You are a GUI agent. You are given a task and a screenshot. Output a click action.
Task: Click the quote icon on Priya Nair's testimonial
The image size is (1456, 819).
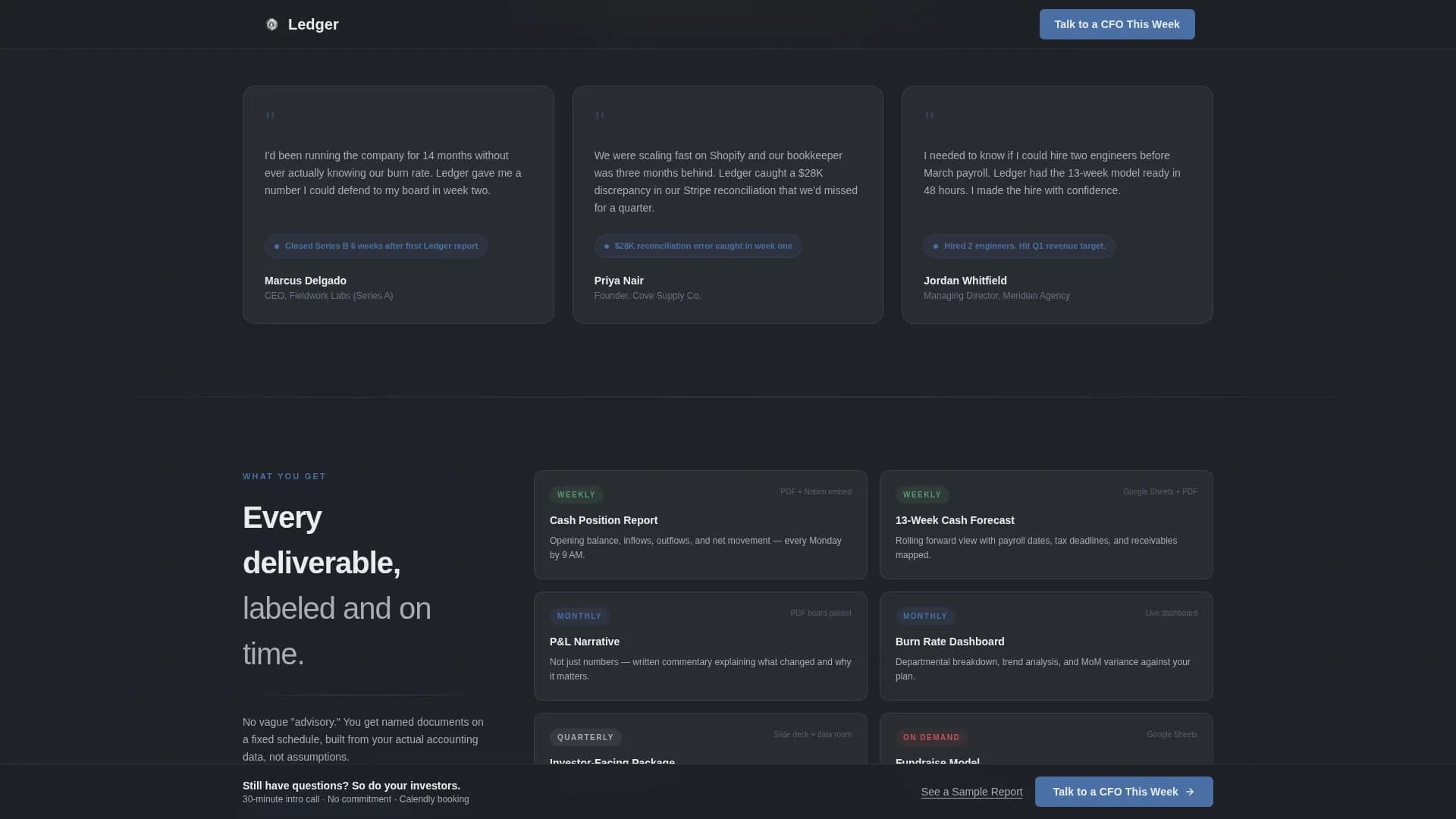point(600,116)
